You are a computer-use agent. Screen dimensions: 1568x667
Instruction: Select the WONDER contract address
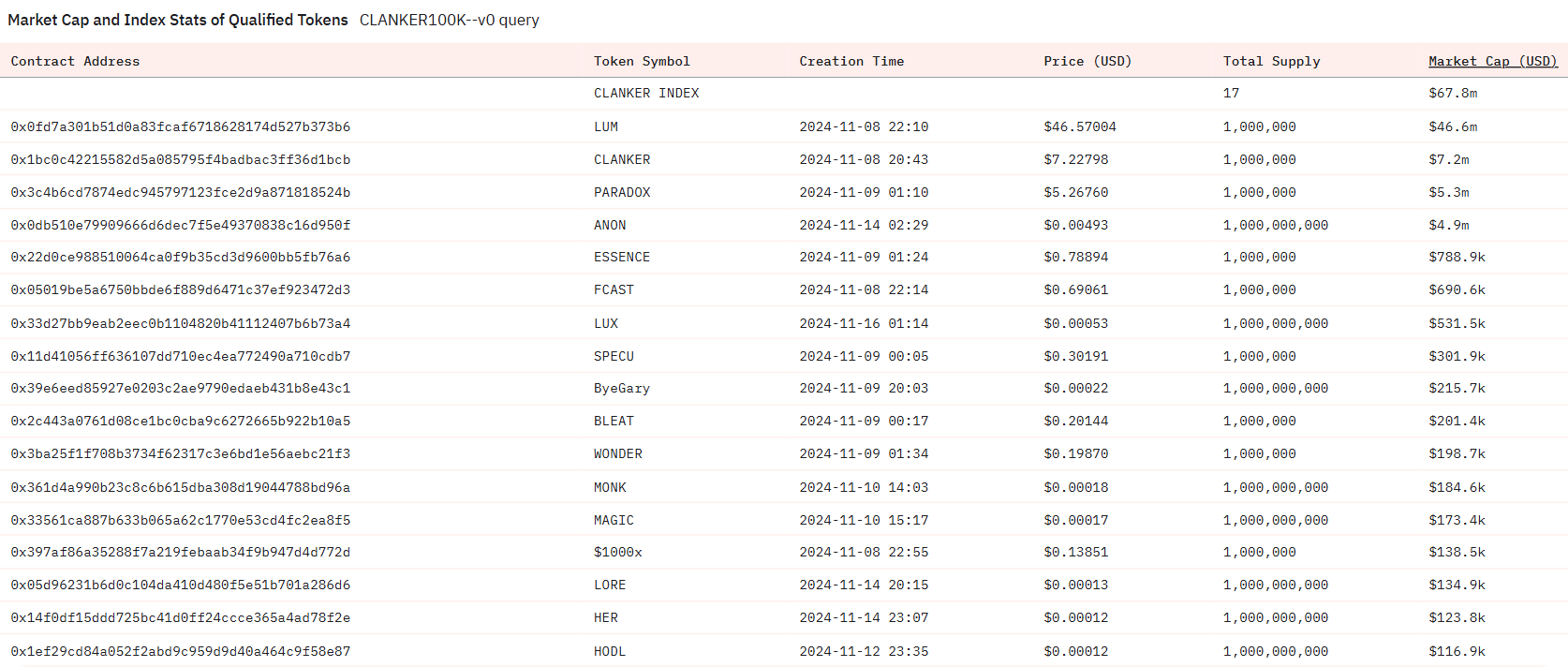pos(181,453)
